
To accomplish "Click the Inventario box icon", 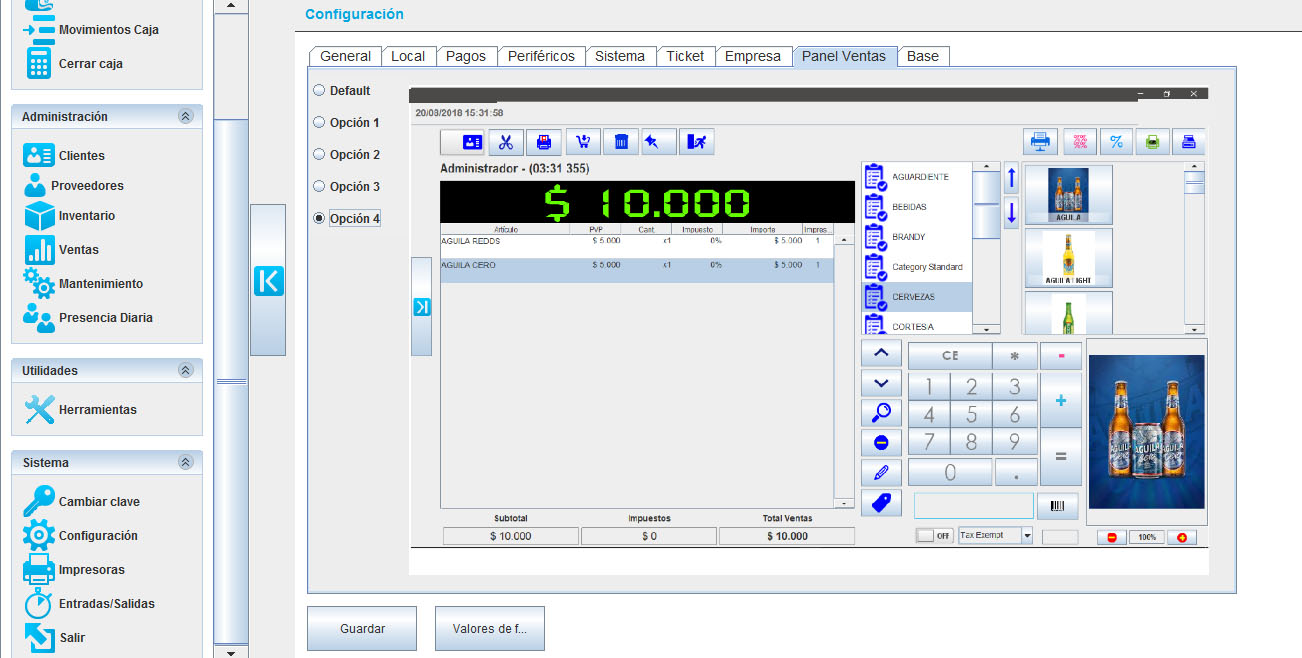I will (x=38, y=216).
